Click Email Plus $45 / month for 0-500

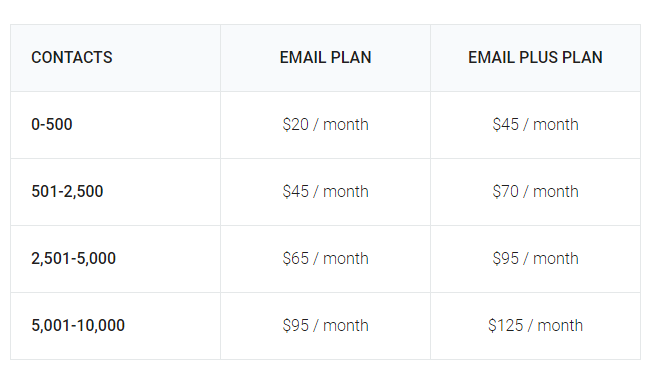click(x=535, y=124)
